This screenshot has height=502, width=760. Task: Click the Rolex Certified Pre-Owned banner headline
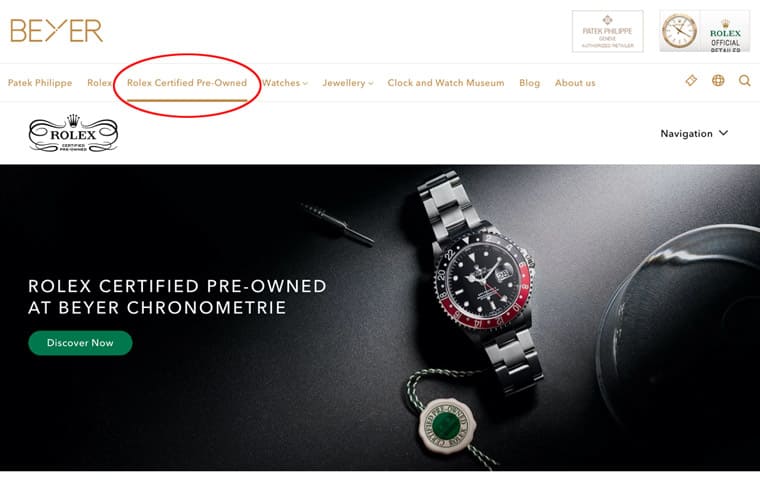177,297
